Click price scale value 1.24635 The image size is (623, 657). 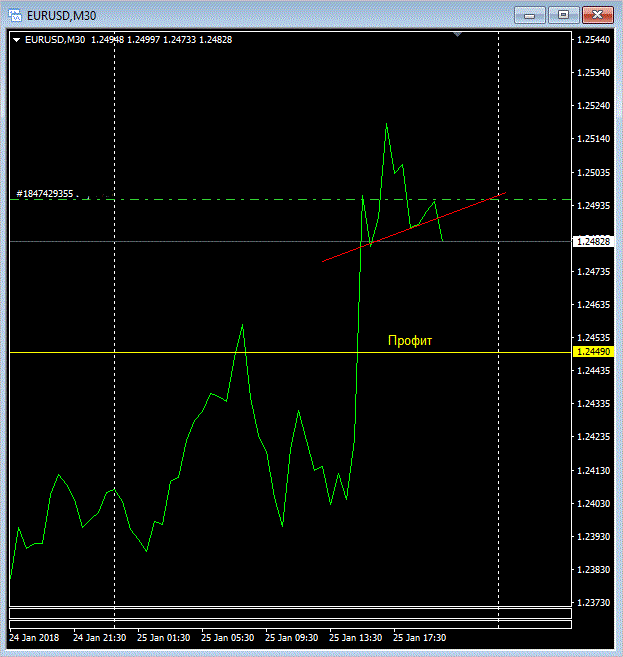click(594, 305)
